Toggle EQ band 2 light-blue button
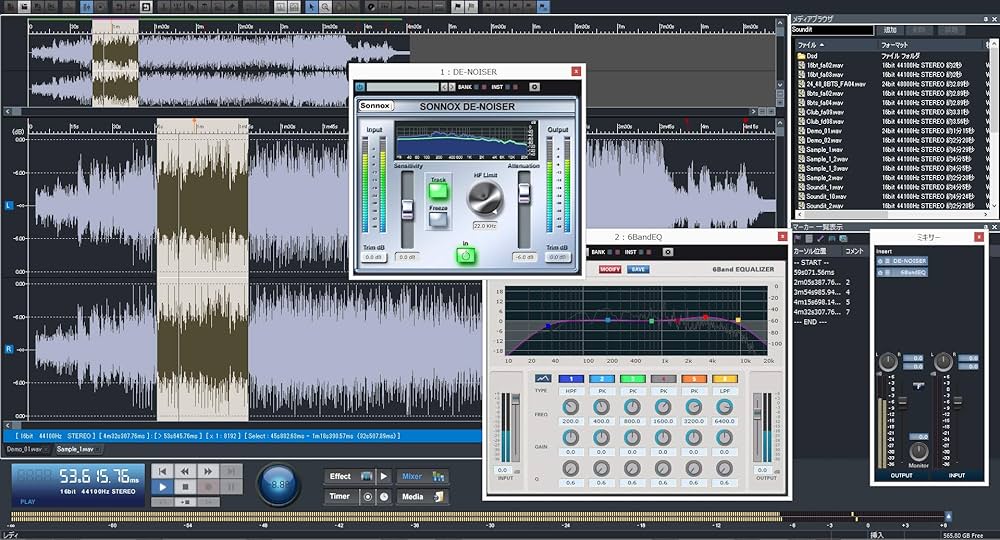 (x=601, y=379)
